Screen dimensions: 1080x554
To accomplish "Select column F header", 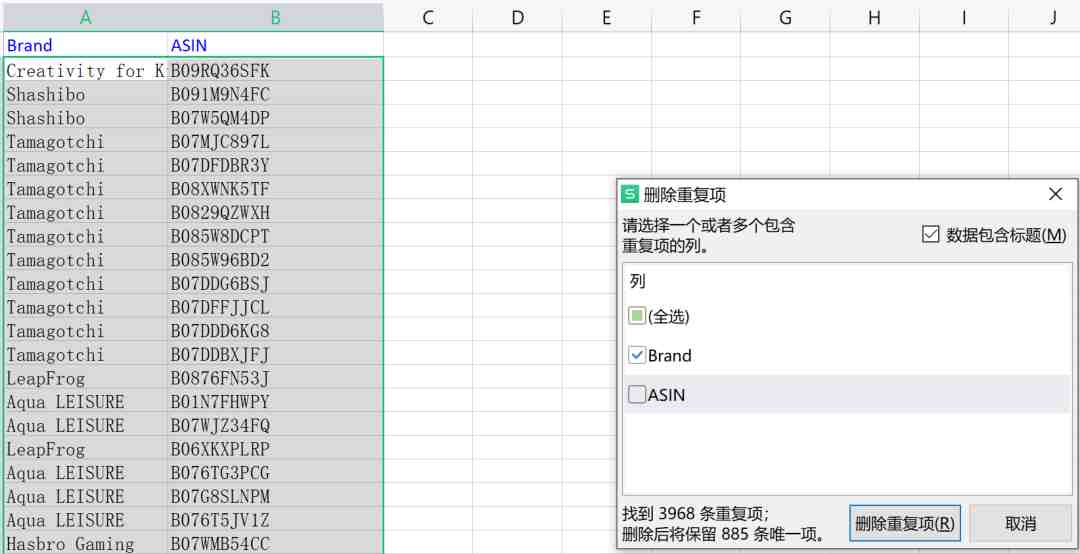I will 696,17.
